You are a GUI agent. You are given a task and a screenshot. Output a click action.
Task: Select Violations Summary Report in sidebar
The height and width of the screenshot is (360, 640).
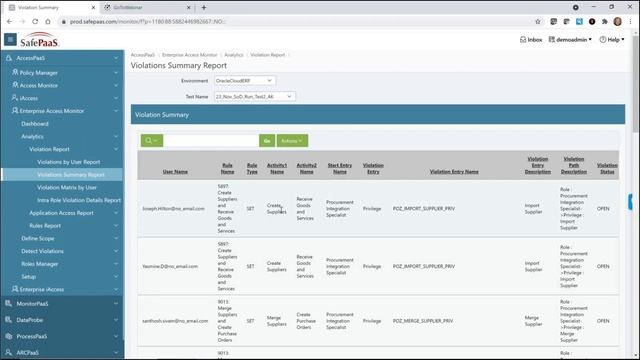[71, 175]
